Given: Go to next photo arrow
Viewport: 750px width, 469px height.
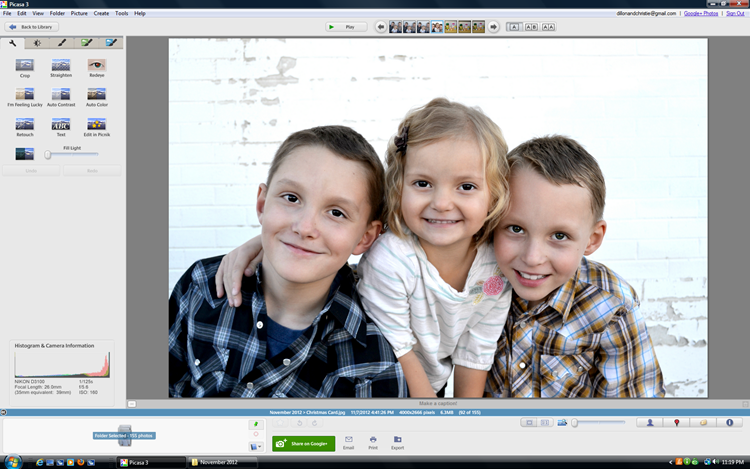Looking at the screenshot, I should point(493,27).
